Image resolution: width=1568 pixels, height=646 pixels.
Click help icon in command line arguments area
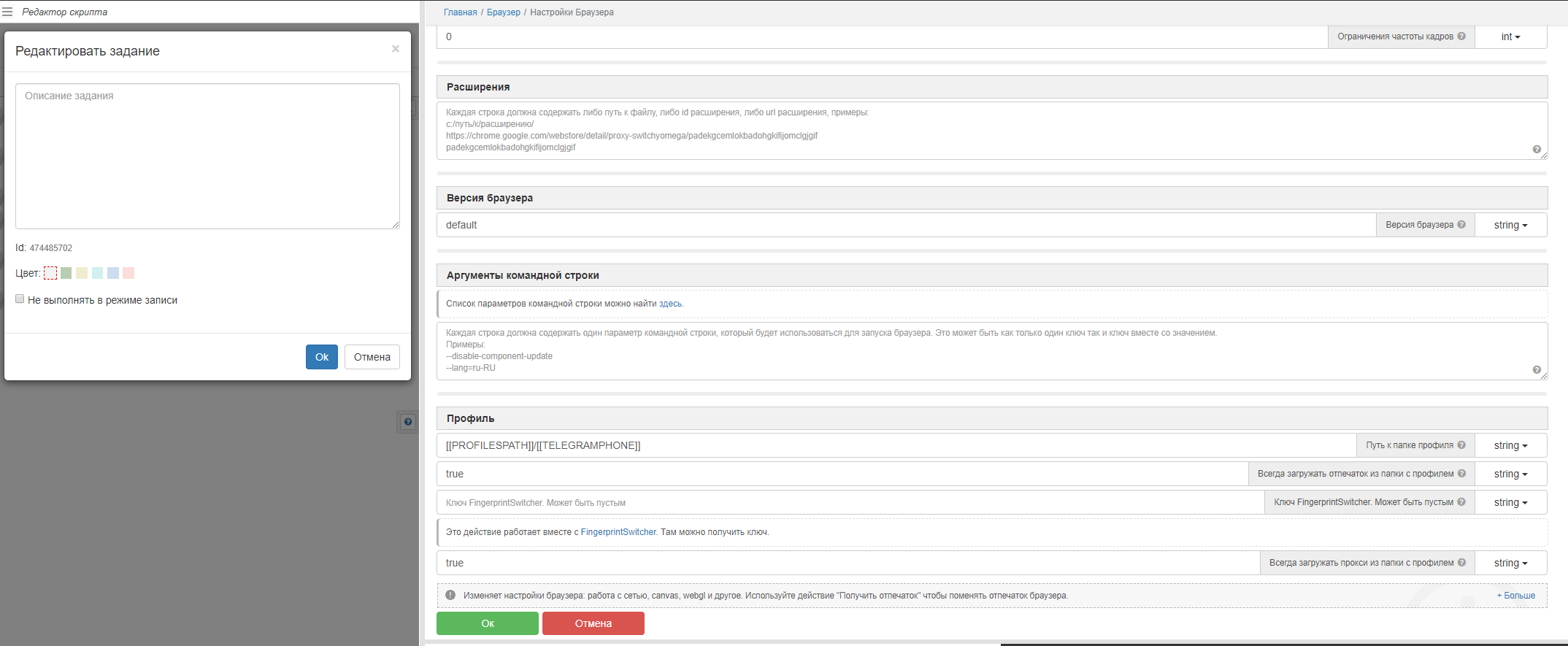pos(1537,369)
